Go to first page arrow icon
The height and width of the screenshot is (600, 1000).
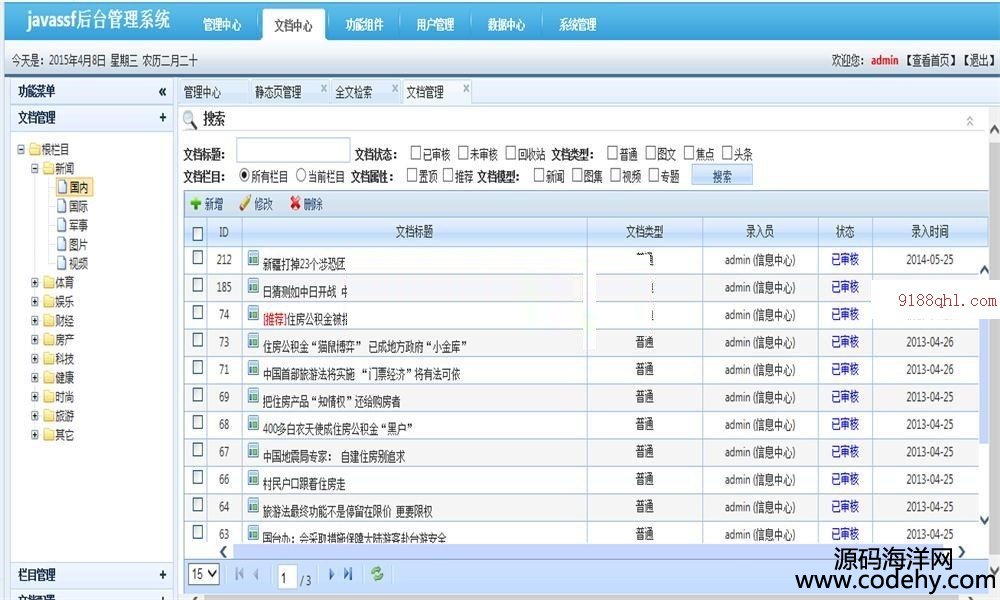pos(239,574)
